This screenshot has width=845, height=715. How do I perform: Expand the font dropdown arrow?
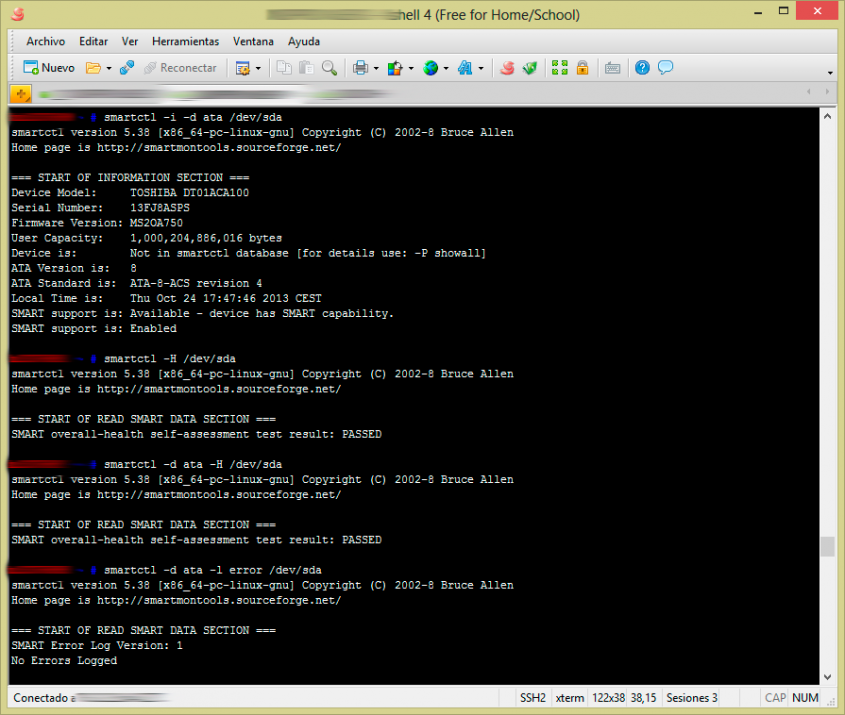(481, 68)
